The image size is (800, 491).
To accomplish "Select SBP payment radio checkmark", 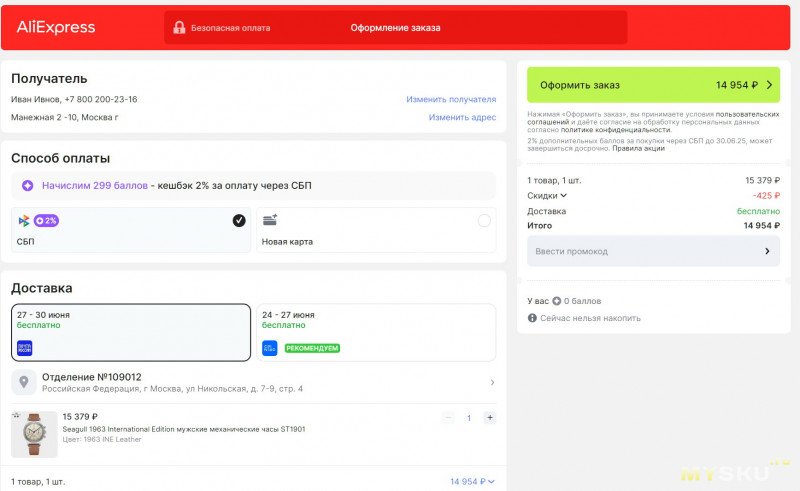I will tap(239, 220).
